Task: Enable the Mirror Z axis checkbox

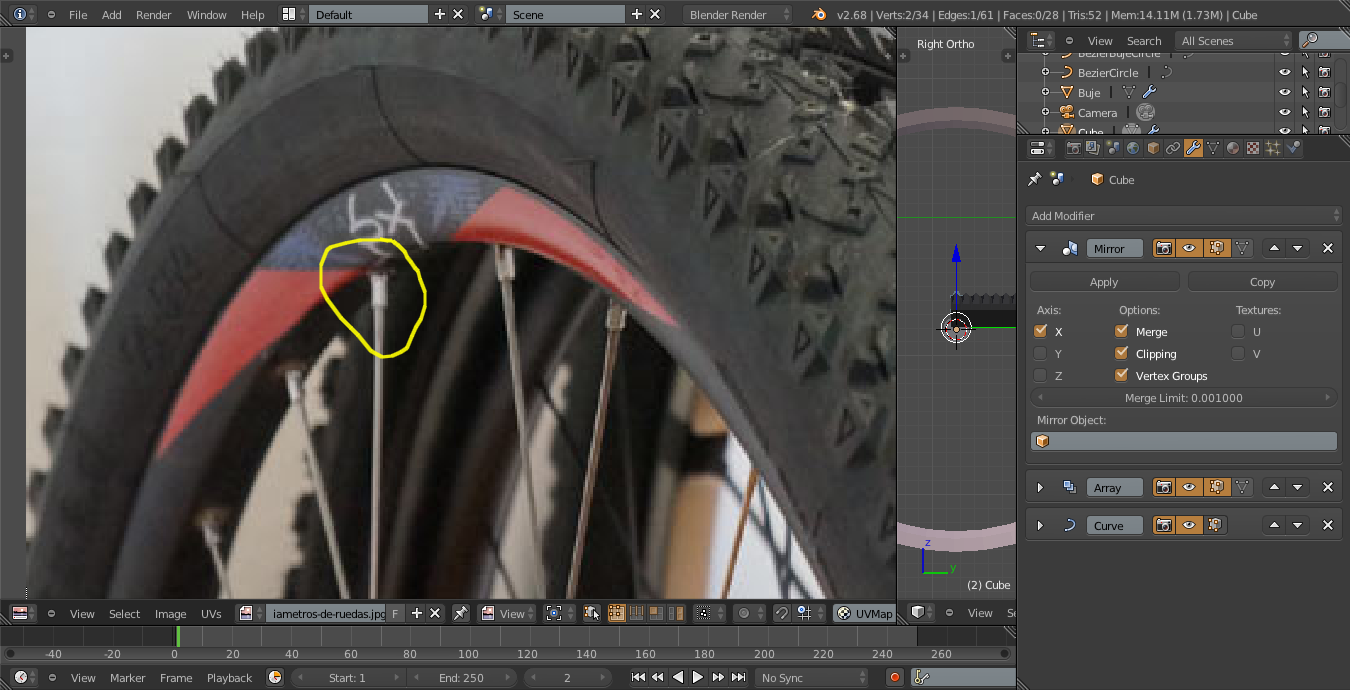Action: pos(1041,375)
